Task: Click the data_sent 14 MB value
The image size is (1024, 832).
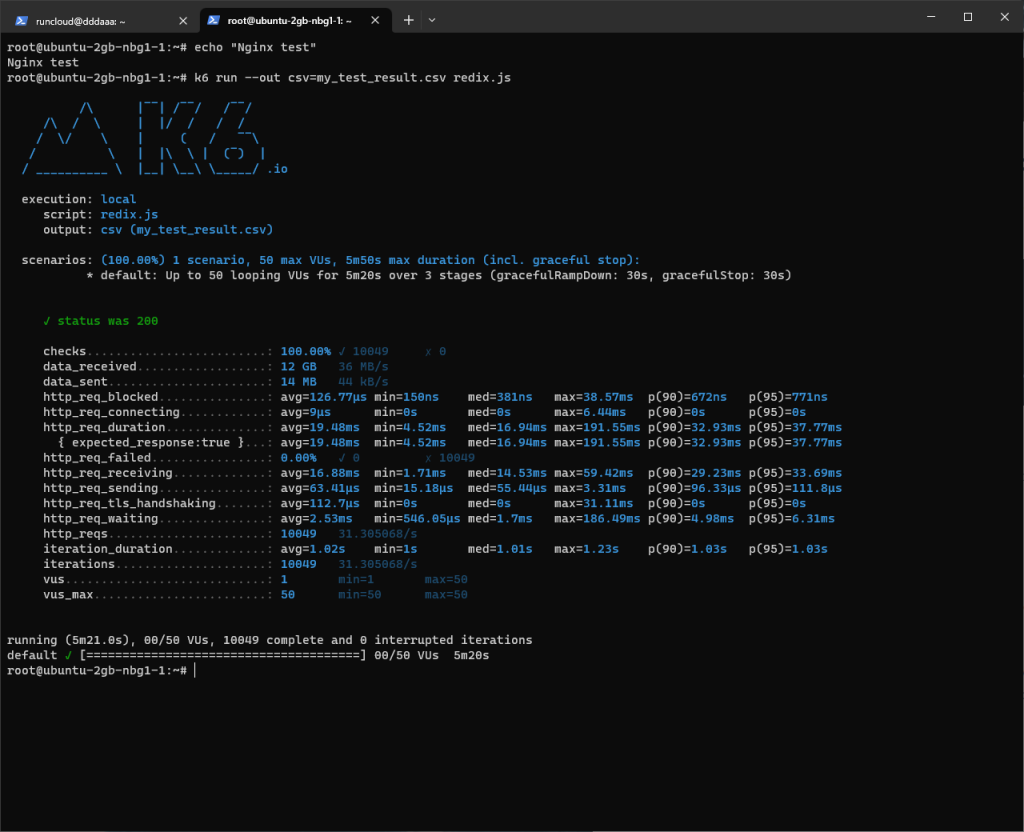Action: (x=298, y=381)
